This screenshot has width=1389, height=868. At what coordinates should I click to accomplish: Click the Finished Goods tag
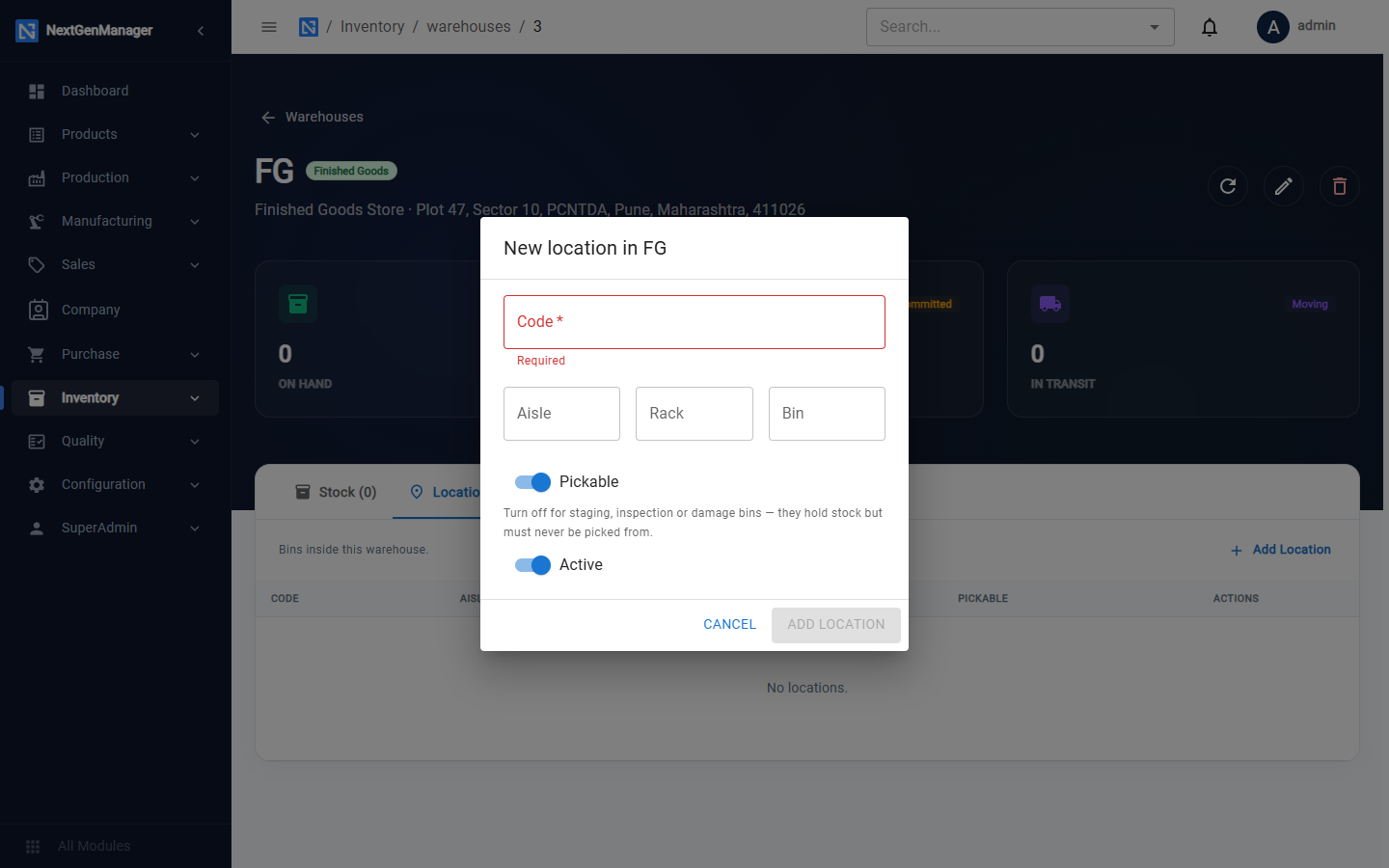[351, 171]
